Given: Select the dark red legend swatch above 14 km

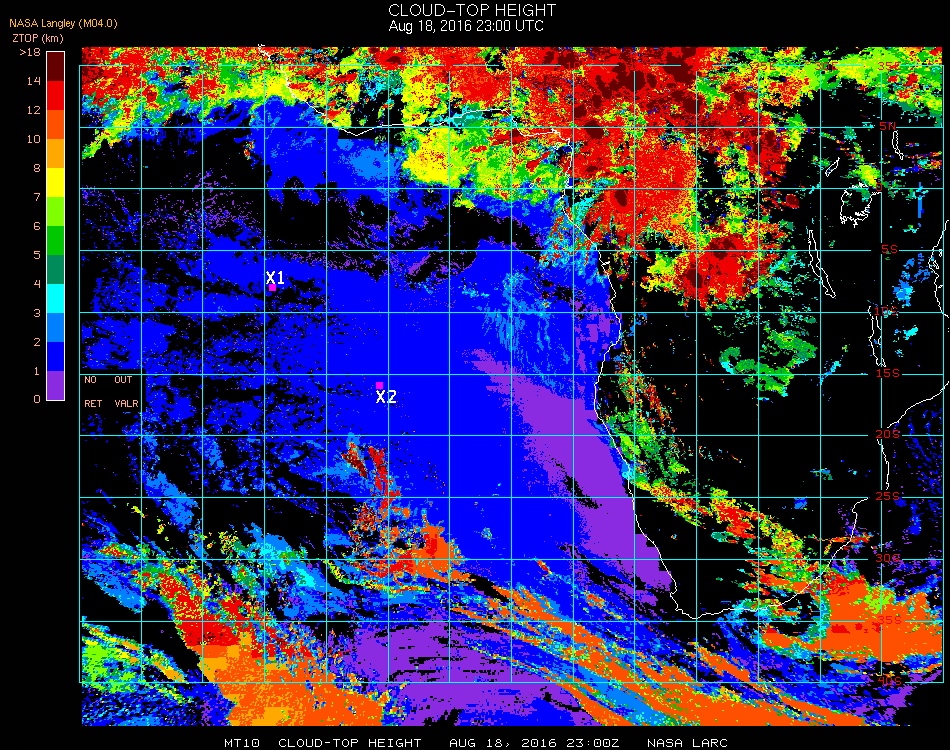Looking at the screenshot, I should tap(56, 66).
